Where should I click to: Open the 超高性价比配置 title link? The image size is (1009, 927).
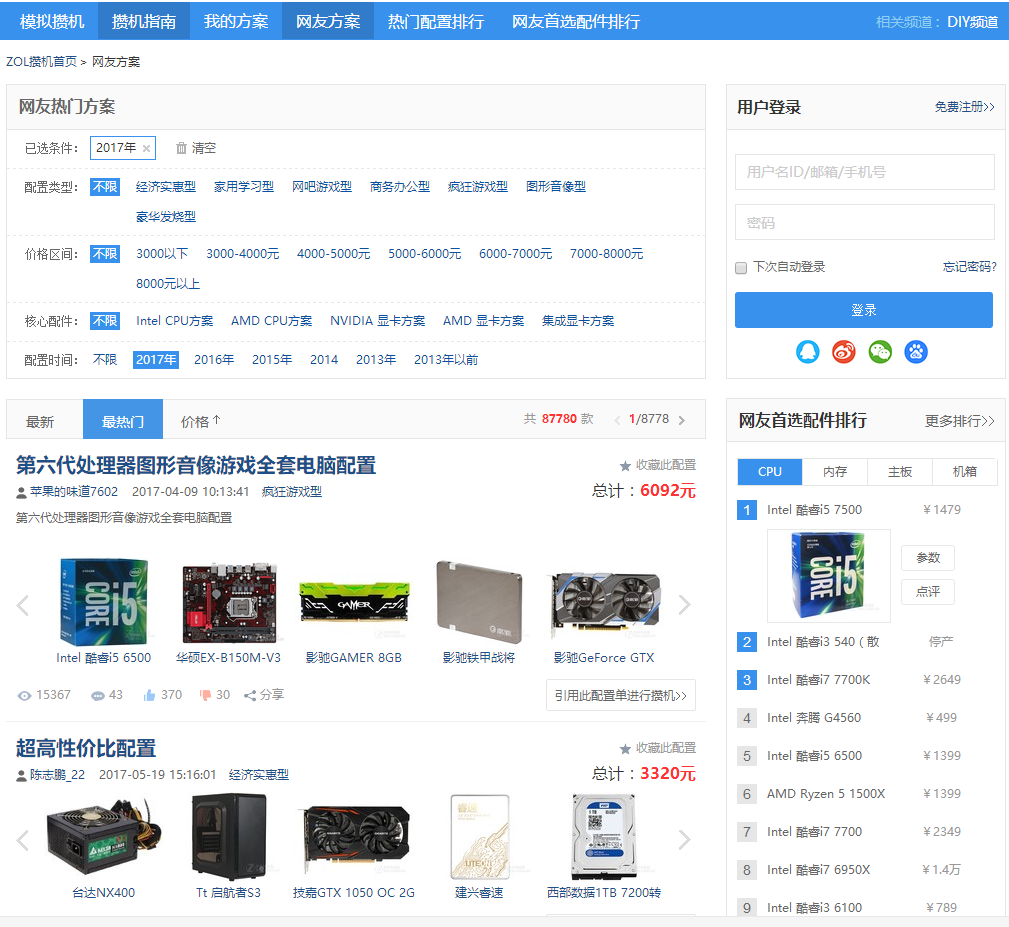point(86,748)
